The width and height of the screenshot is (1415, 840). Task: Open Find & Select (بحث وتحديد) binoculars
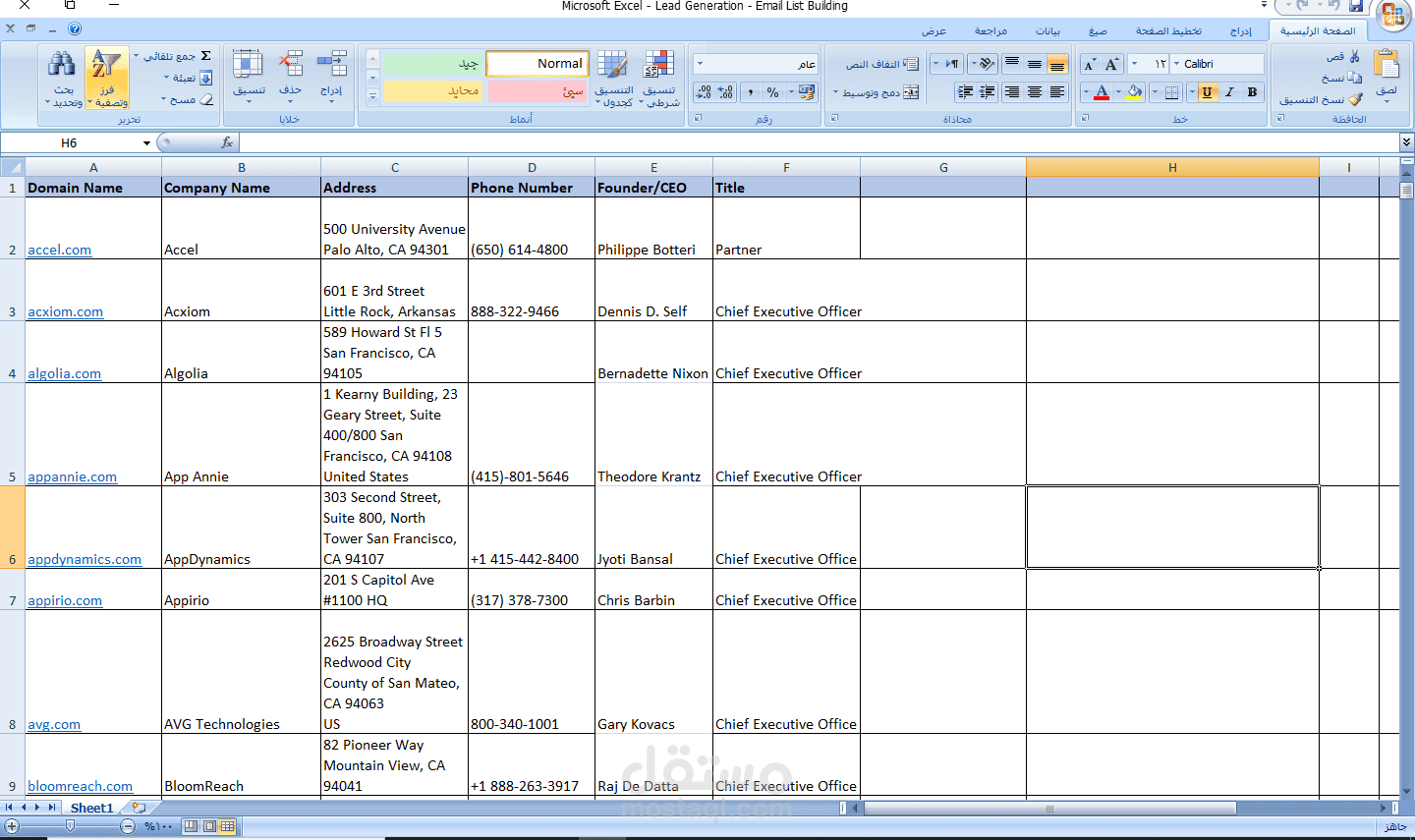coord(62,79)
